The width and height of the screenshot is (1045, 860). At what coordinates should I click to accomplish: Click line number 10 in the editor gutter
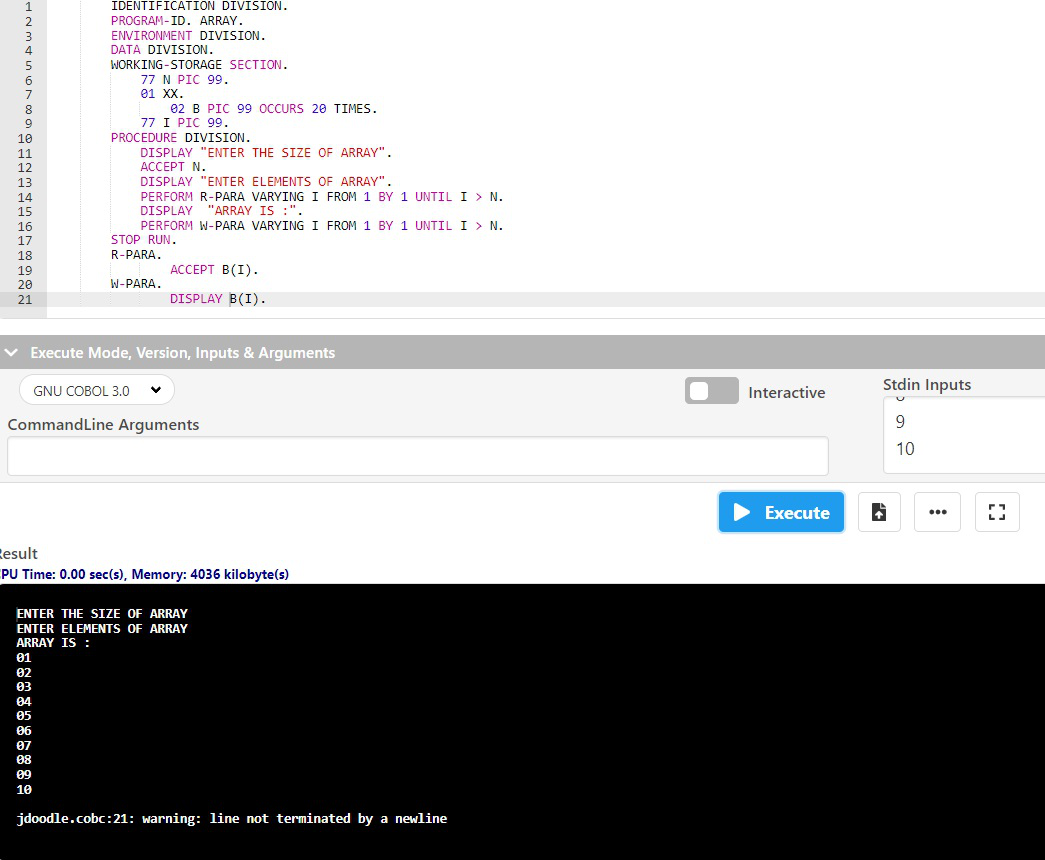click(25, 139)
